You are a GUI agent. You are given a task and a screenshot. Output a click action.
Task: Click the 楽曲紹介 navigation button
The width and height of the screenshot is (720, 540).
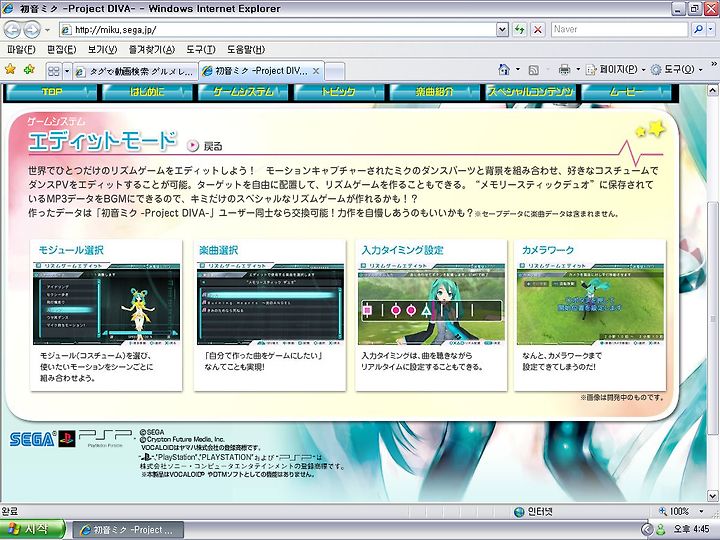click(x=434, y=92)
